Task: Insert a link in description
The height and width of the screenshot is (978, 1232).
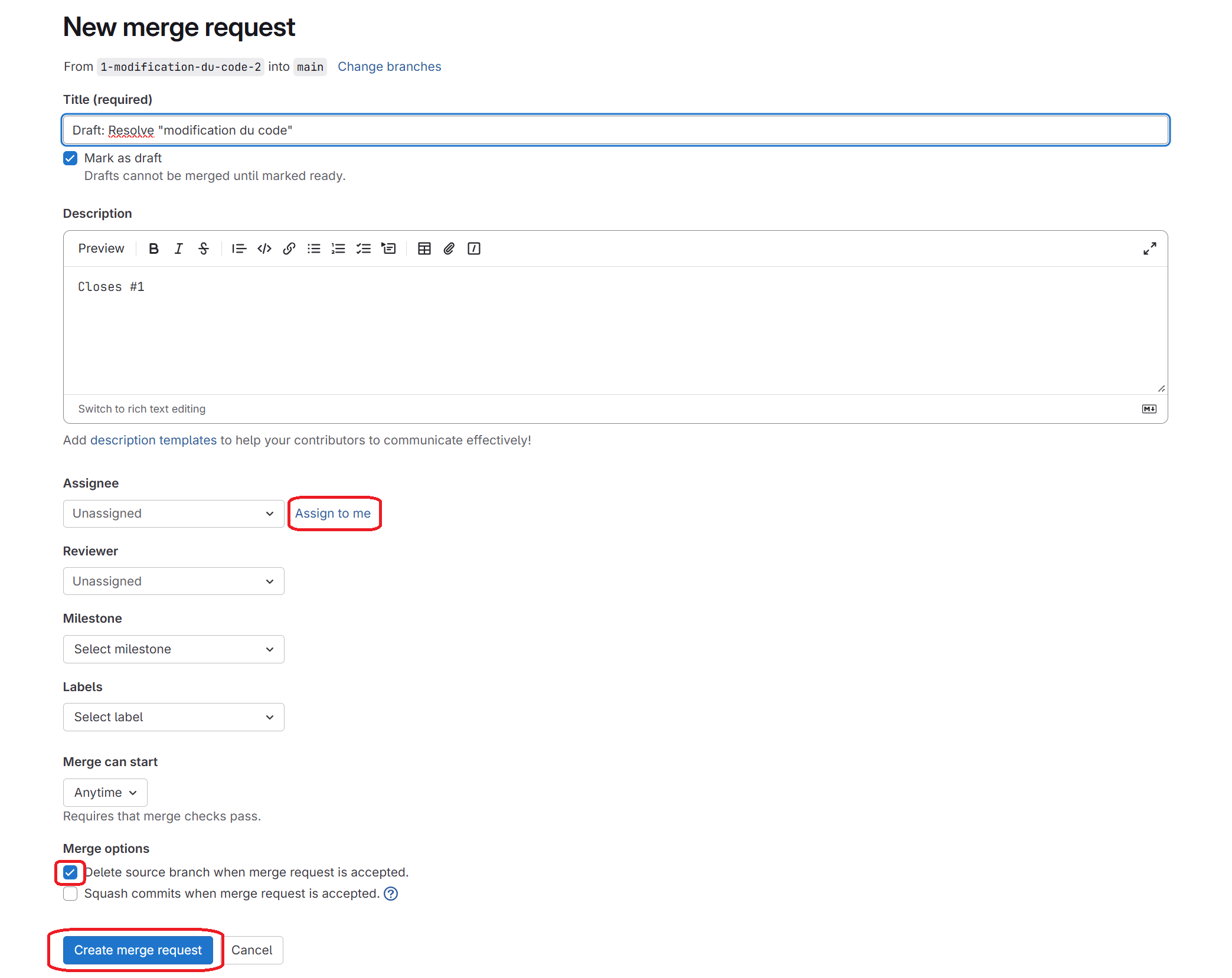Action: (289, 248)
